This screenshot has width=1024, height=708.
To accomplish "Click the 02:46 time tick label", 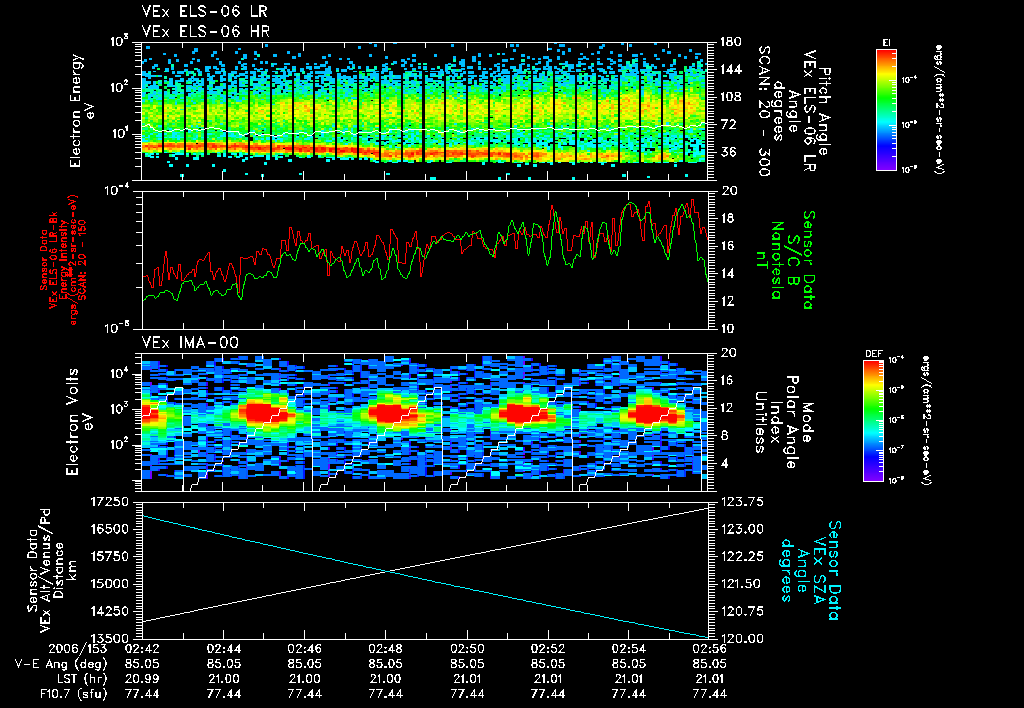I will (304, 649).
